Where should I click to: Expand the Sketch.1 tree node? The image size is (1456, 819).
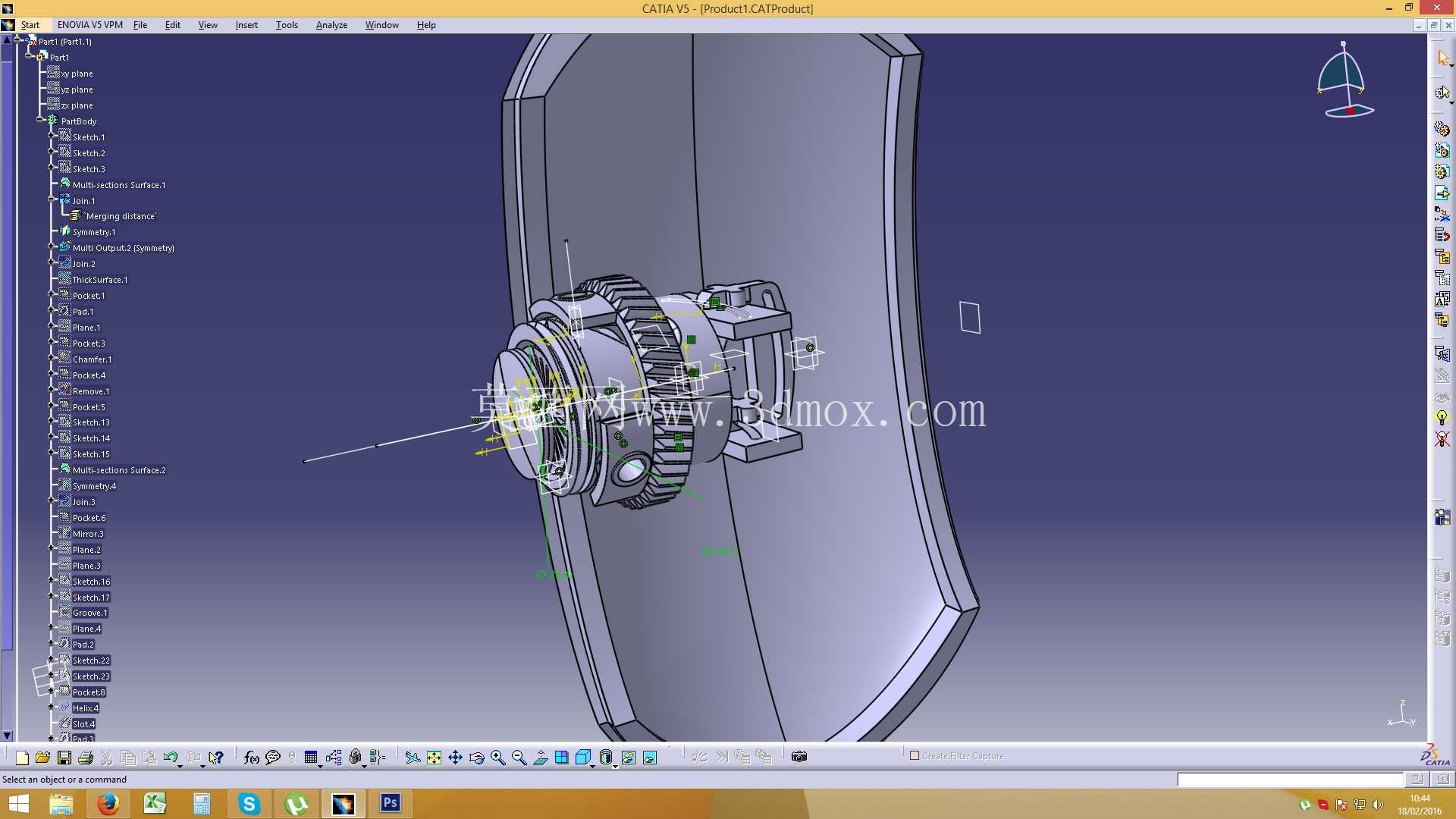point(52,136)
